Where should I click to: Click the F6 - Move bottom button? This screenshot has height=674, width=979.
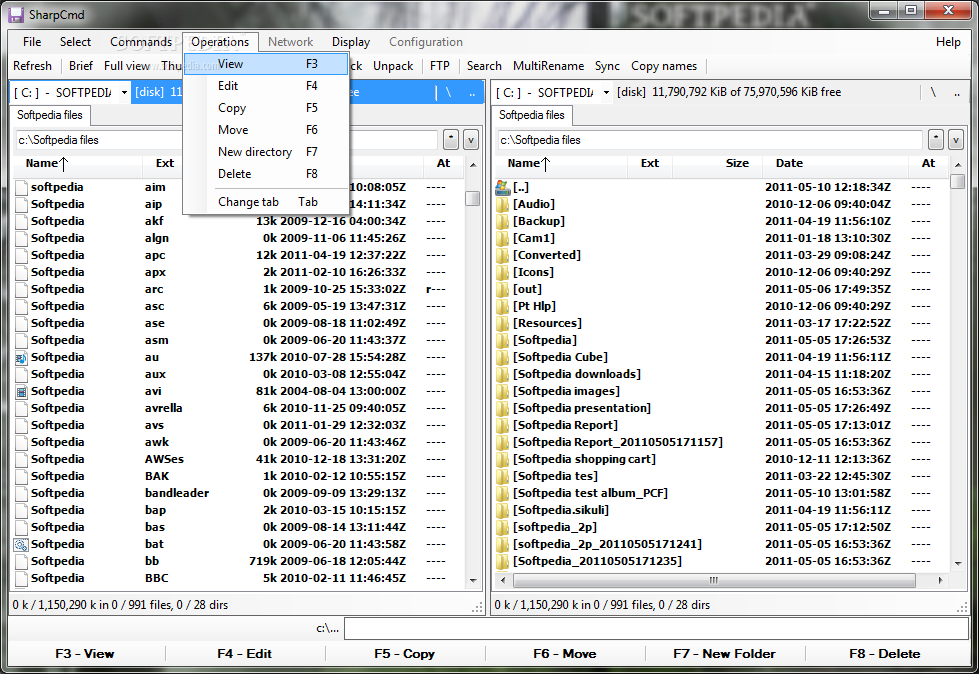(564, 654)
